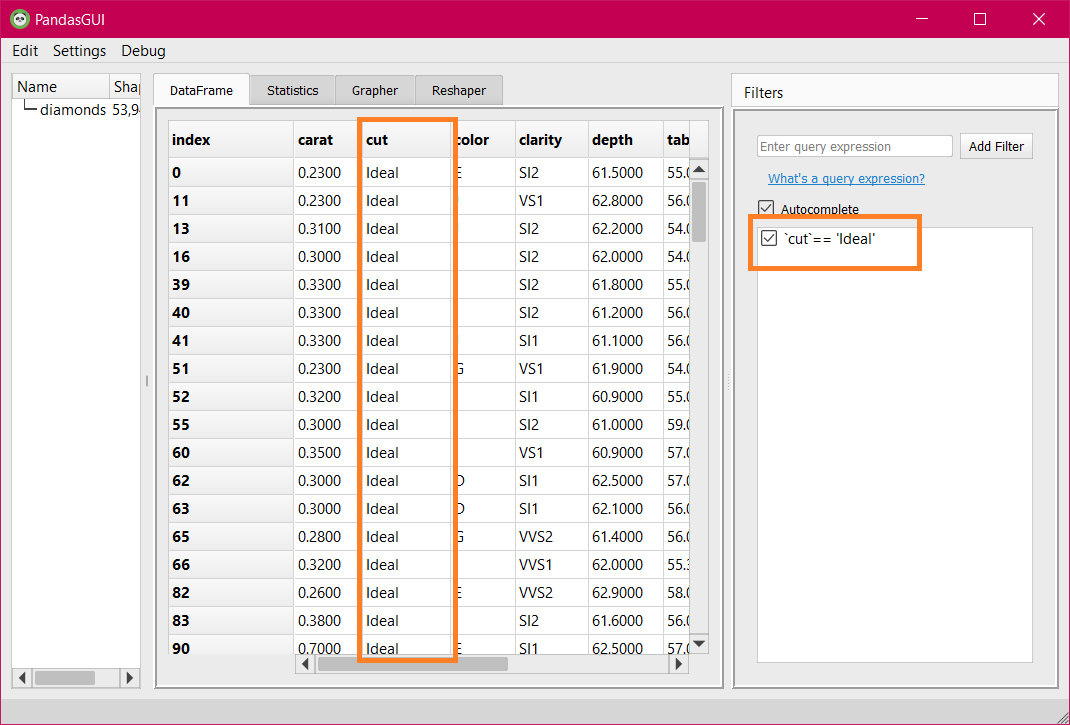This screenshot has width=1070, height=725.
Task: Open the Settings menu
Action: [x=79, y=51]
